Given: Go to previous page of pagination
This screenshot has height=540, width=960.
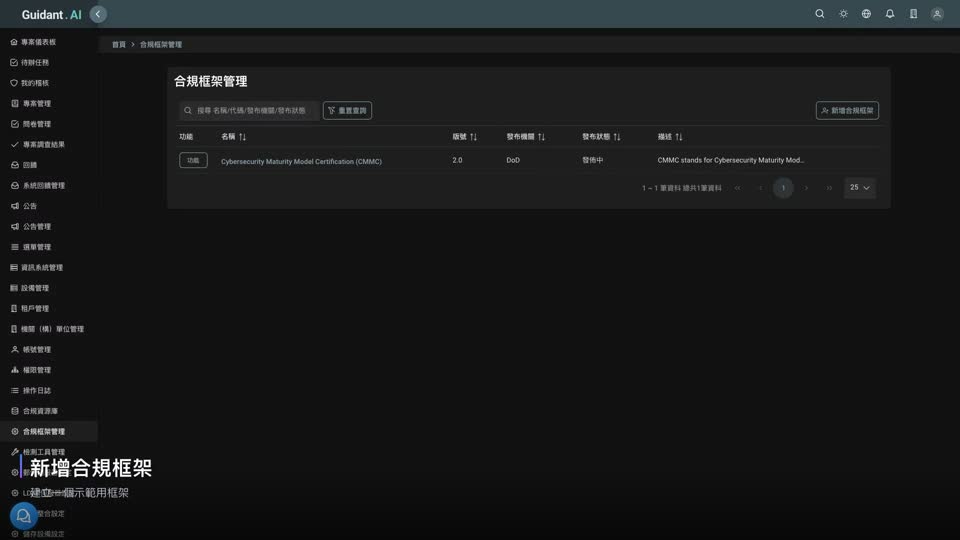Looking at the screenshot, I should tap(760, 188).
